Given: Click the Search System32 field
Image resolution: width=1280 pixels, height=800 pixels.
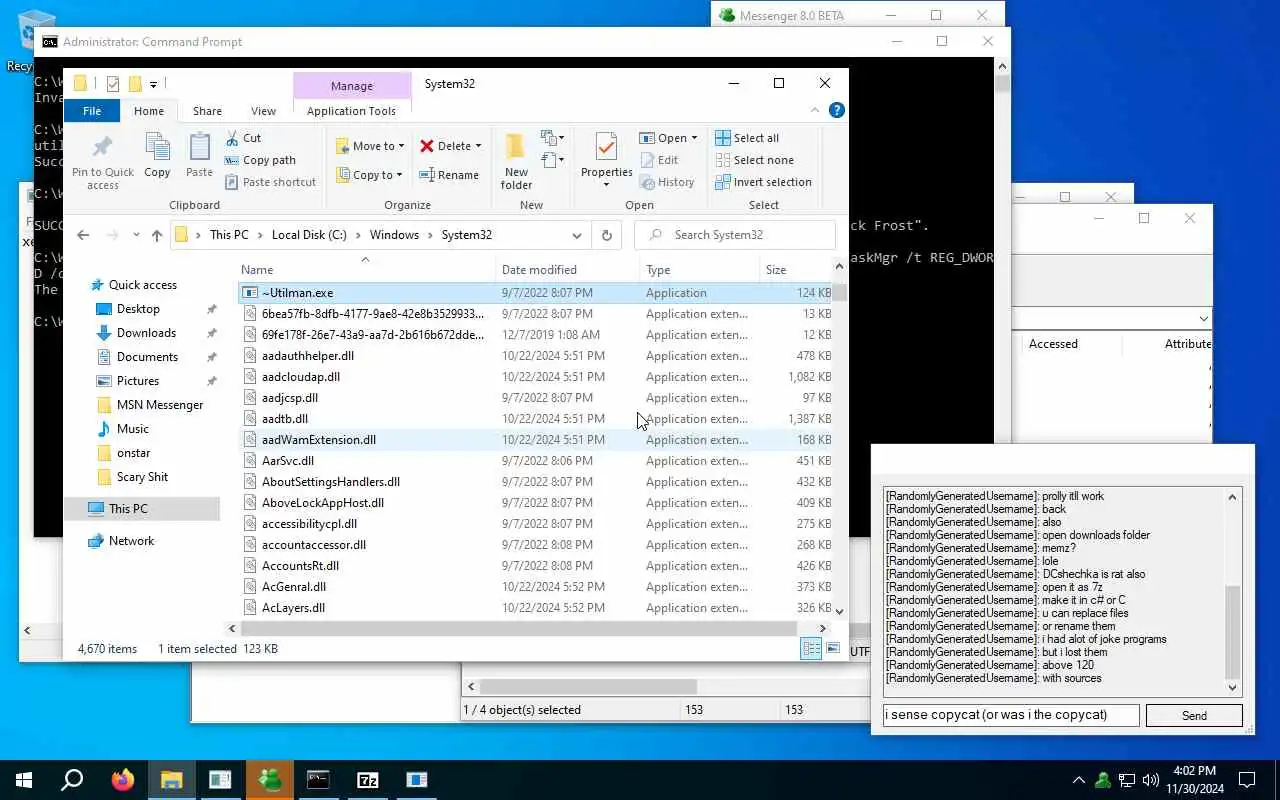Looking at the screenshot, I should pos(735,235).
